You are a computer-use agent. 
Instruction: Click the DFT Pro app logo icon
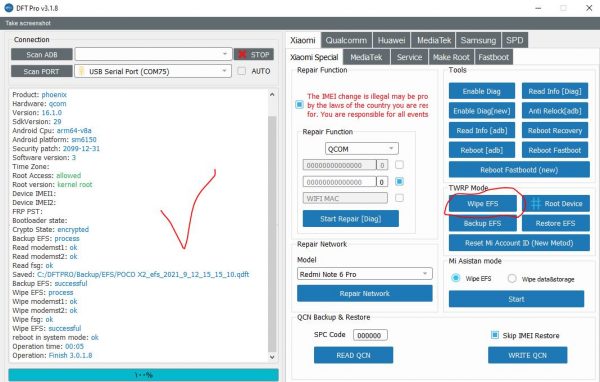(x=8, y=8)
